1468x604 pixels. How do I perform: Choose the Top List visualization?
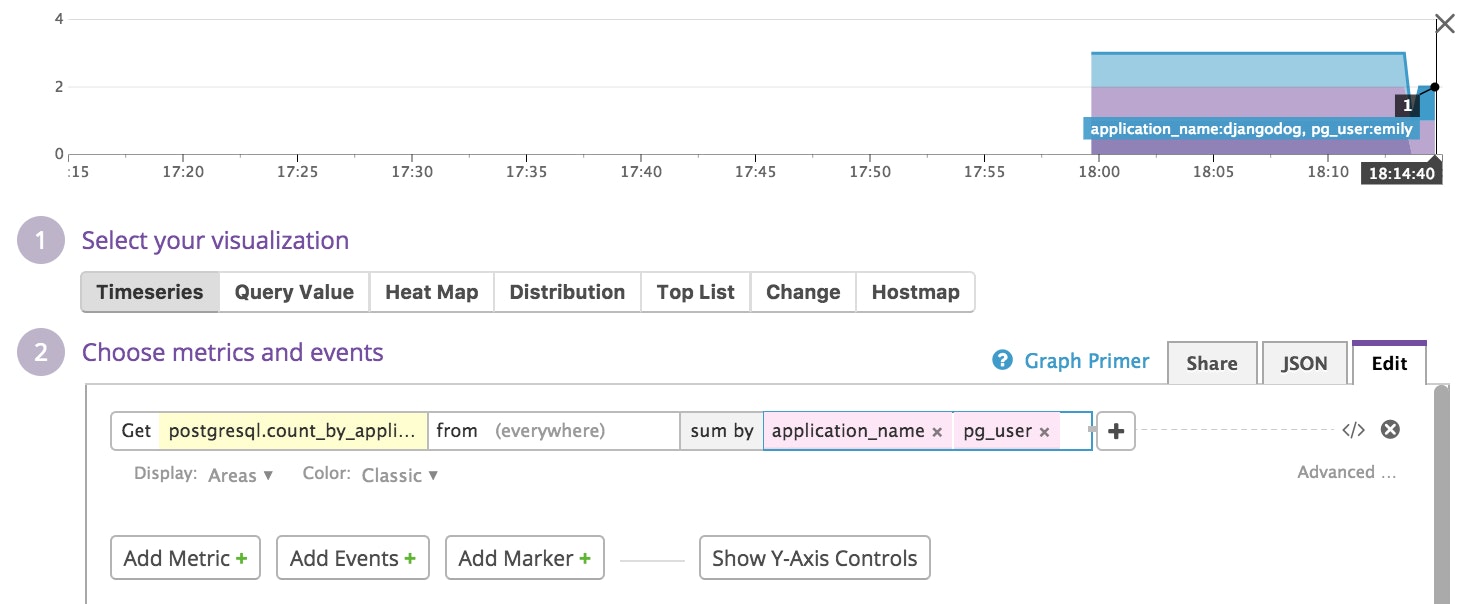pyautogui.click(x=695, y=292)
